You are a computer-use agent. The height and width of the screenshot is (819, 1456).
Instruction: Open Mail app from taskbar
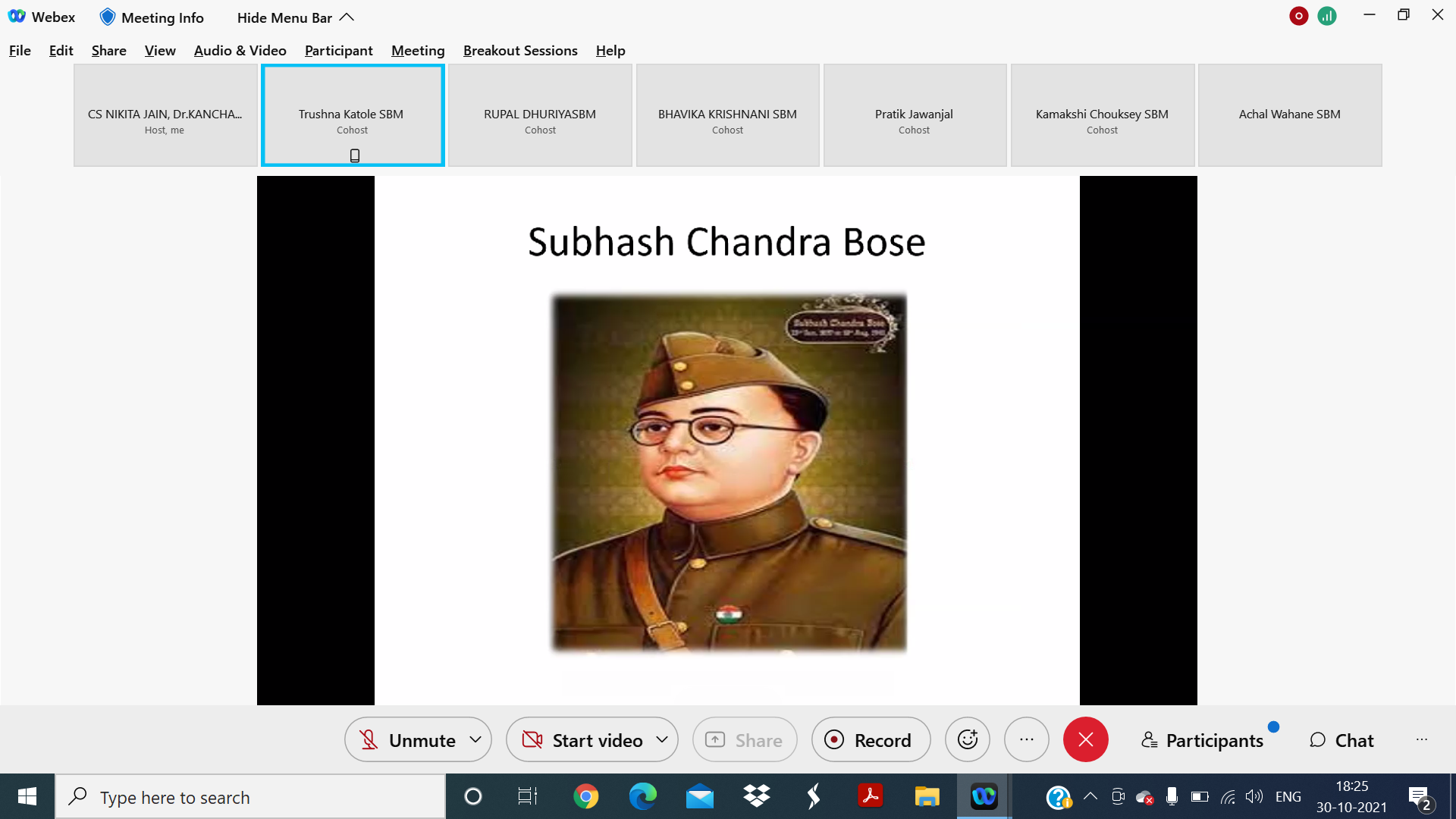[699, 796]
